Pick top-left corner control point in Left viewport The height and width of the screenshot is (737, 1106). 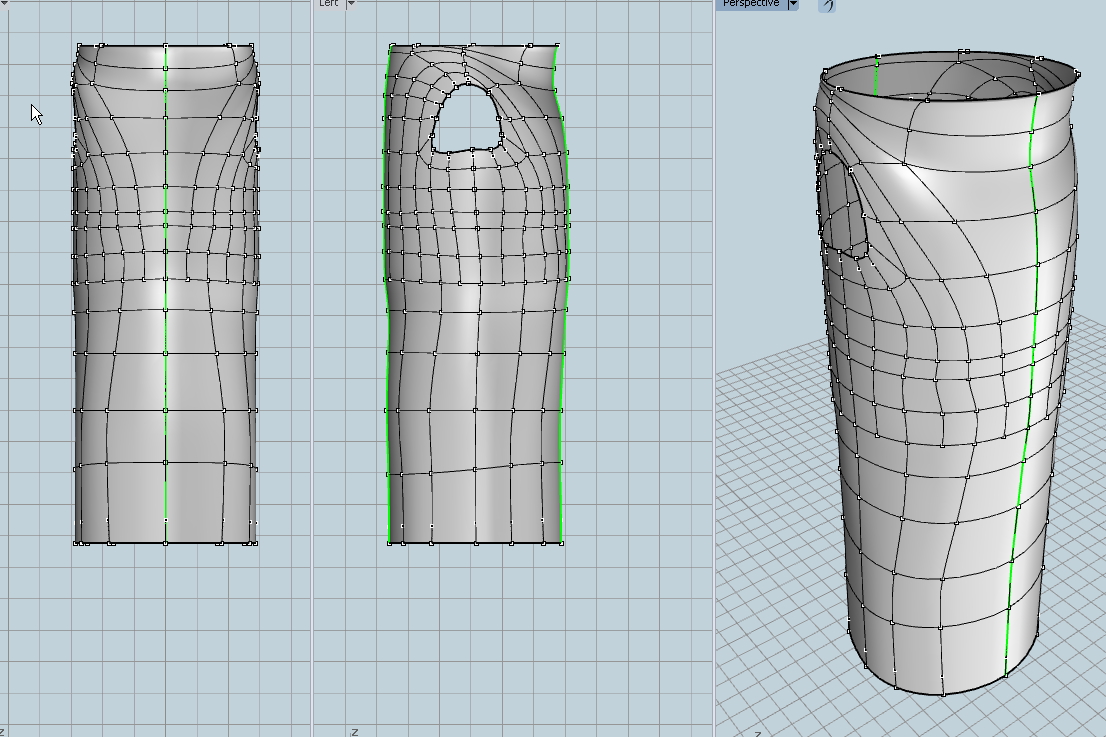(392, 46)
